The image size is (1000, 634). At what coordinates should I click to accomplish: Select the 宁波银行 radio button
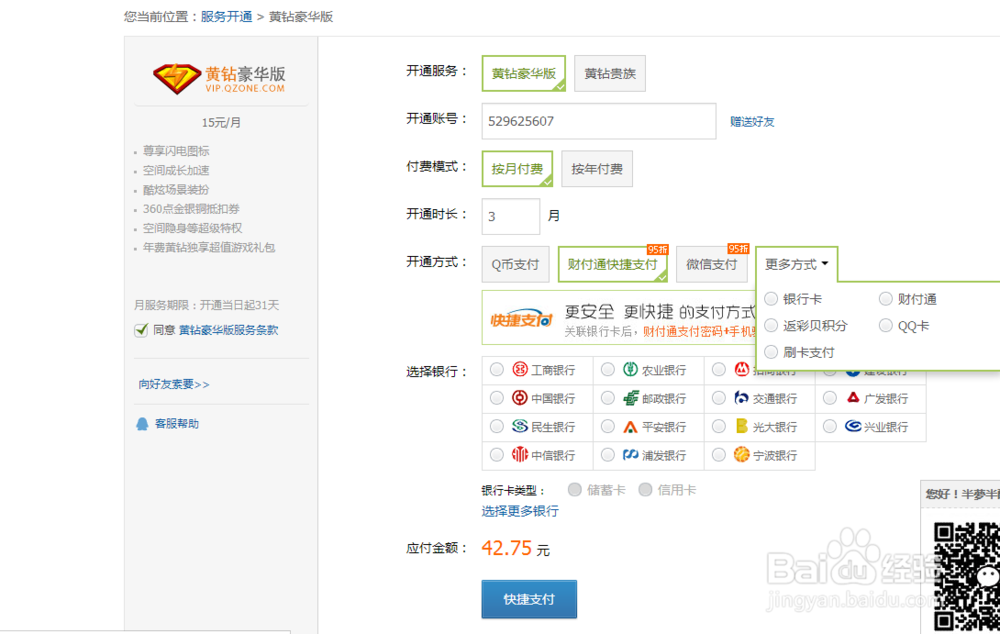point(719,455)
